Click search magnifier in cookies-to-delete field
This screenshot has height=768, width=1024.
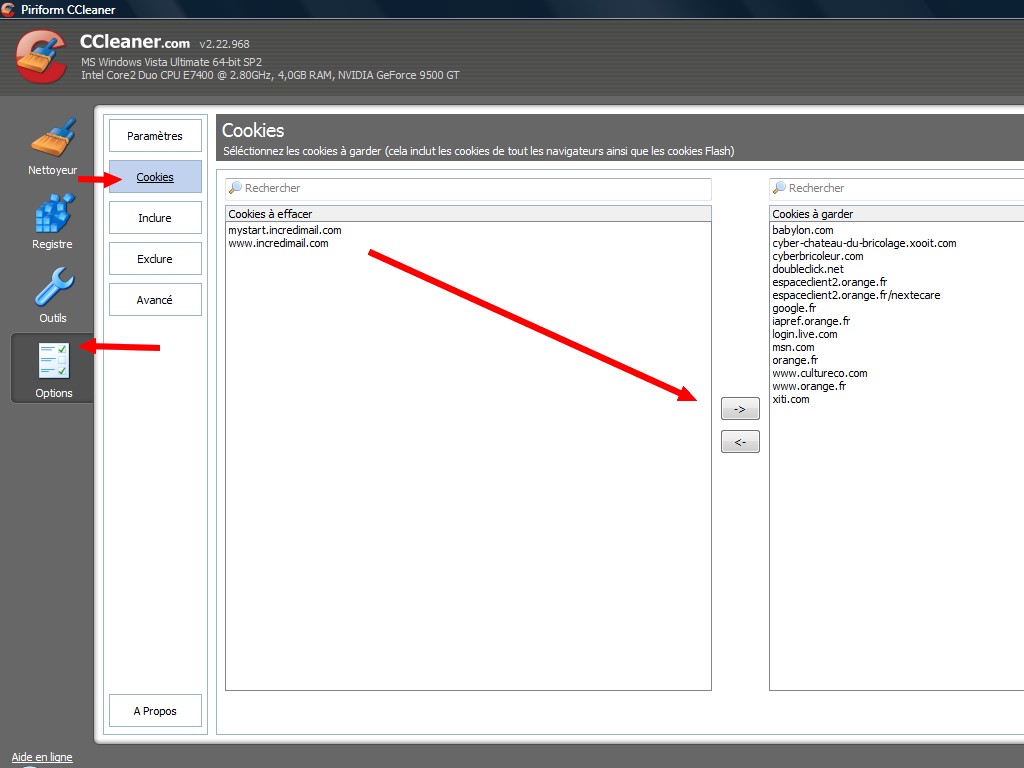pos(235,188)
